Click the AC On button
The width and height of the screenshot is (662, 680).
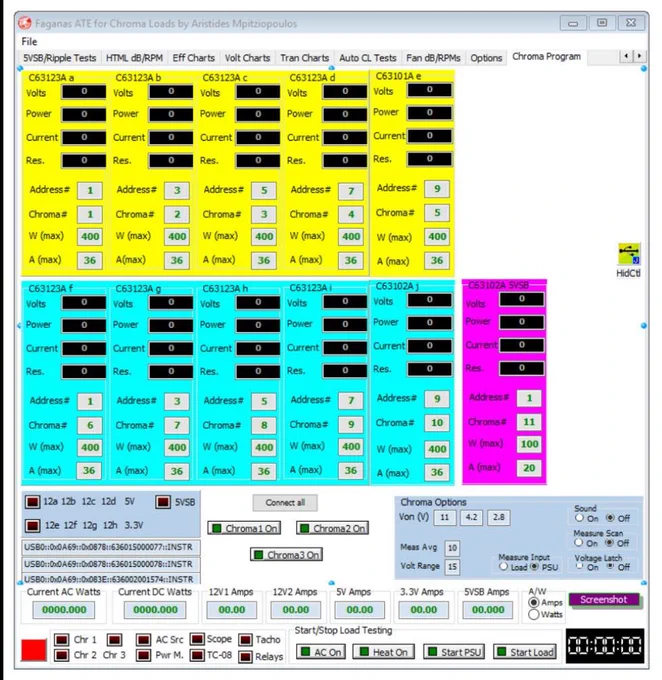click(321, 652)
